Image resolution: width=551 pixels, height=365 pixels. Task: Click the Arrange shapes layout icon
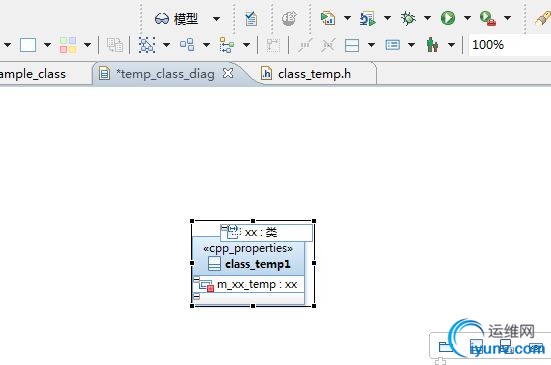coord(187,45)
